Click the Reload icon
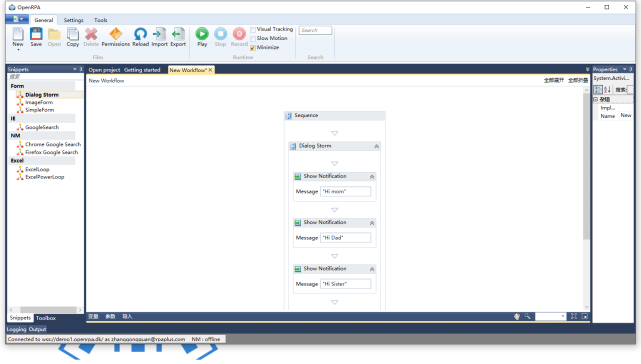 coord(140,34)
